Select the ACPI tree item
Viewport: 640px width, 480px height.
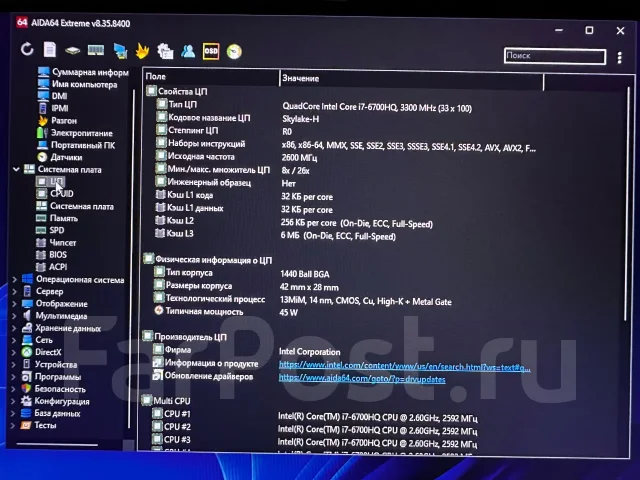coord(51,267)
